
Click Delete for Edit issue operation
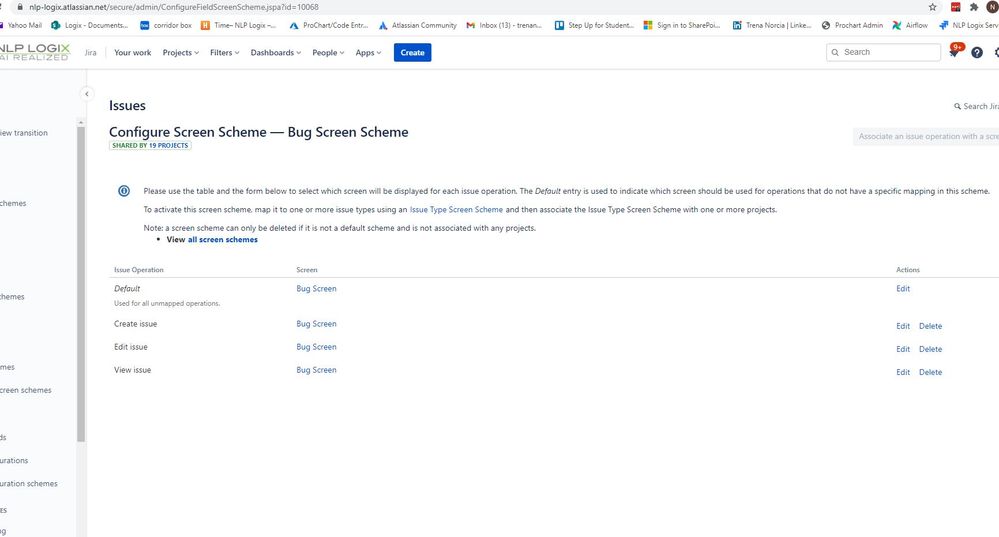tap(930, 349)
